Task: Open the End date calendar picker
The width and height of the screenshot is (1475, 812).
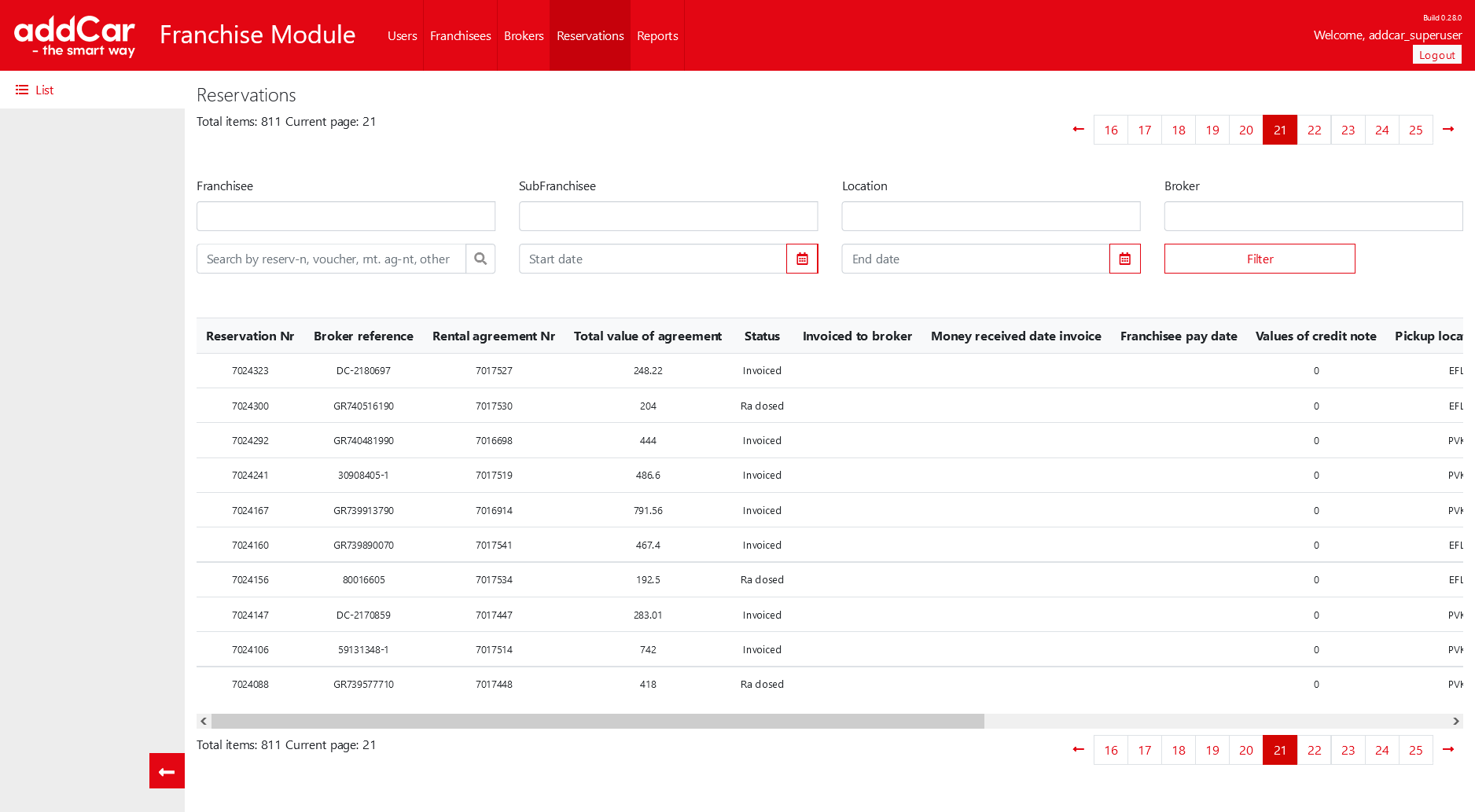Action: coord(1125,259)
